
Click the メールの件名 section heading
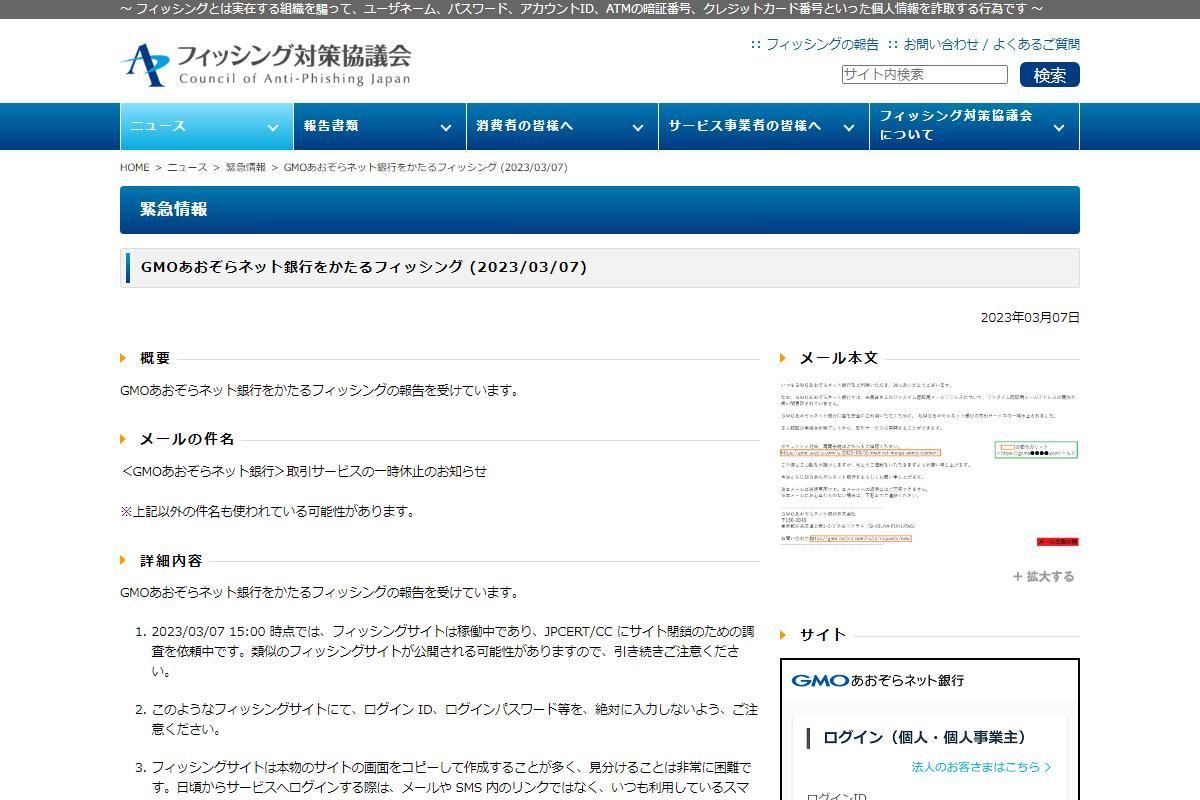tap(187, 439)
